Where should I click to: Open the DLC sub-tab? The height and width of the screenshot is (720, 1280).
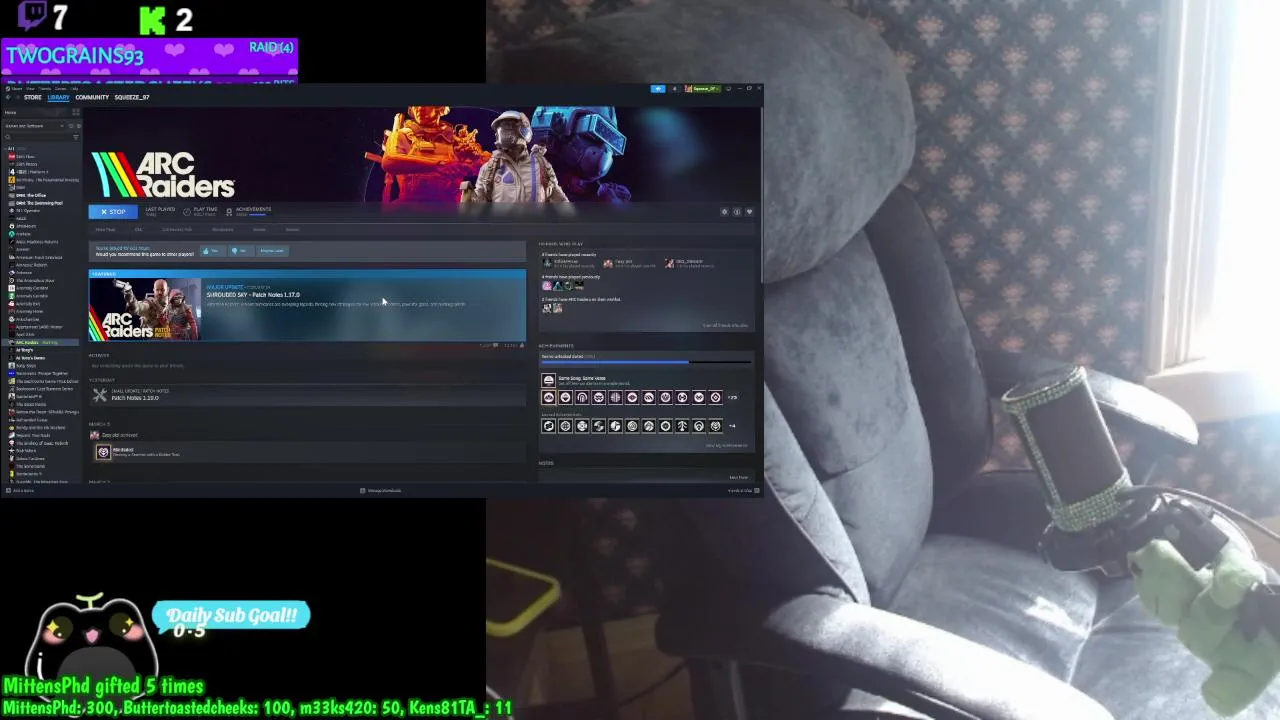tap(138, 229)
